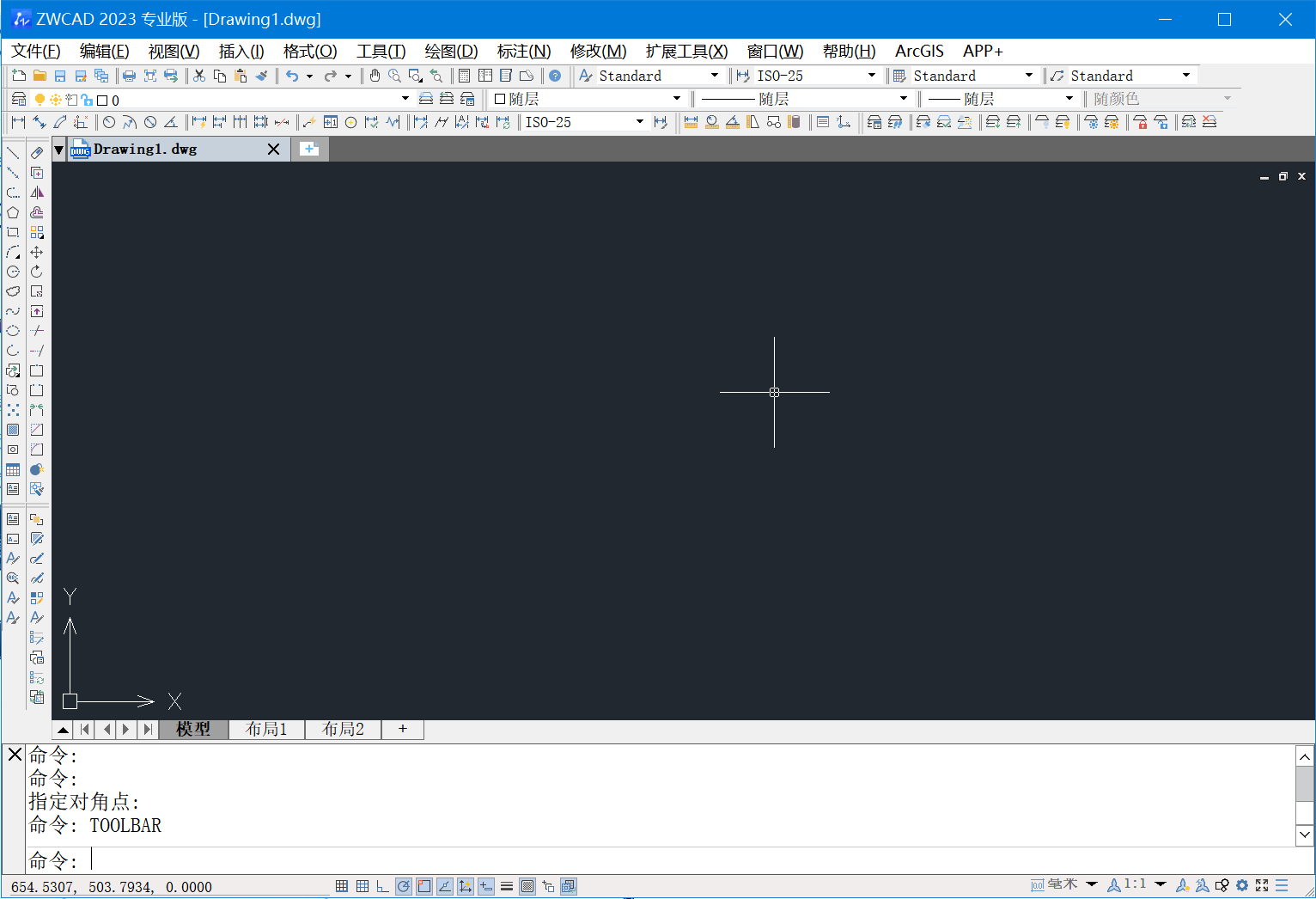Screen dimensions: 1316x899
Task: Select the Line tool in Draw toolbar
Action: pos(13,153)
